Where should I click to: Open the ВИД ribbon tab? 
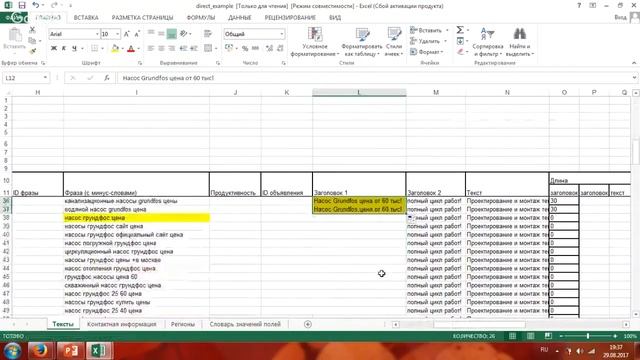tap(335, 18)
